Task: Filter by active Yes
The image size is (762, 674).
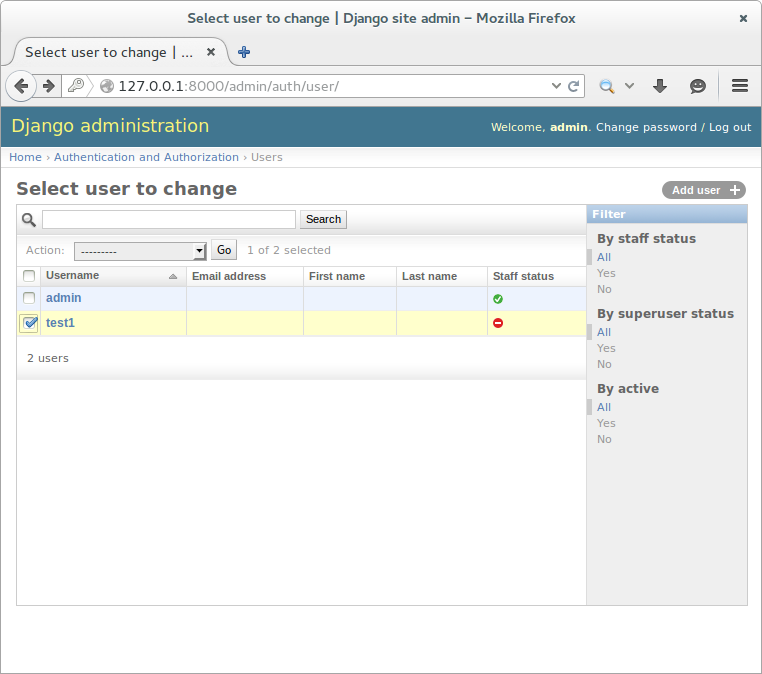Action: [x=606, y=423]
